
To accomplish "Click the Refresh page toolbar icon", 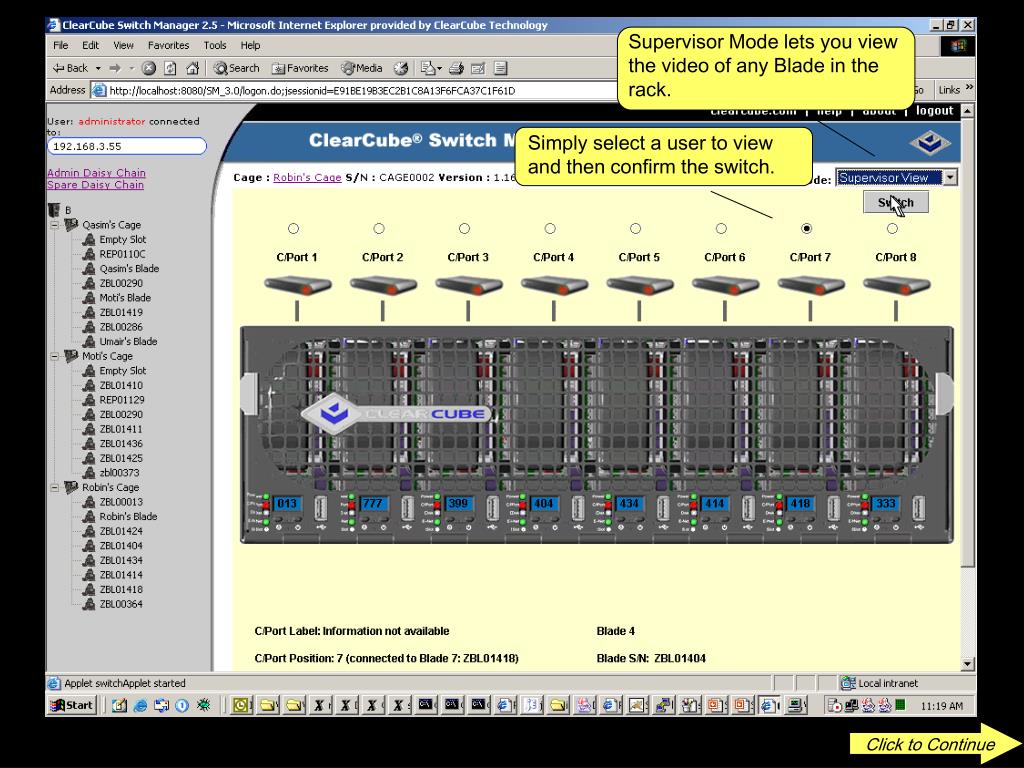I will pyautogui.click(x=170, y=68).
